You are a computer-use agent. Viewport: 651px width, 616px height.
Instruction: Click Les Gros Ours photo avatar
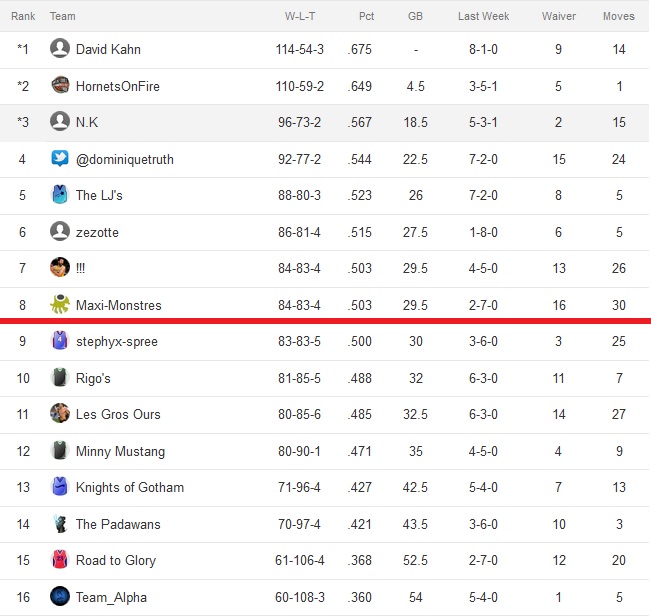(60, 413)
